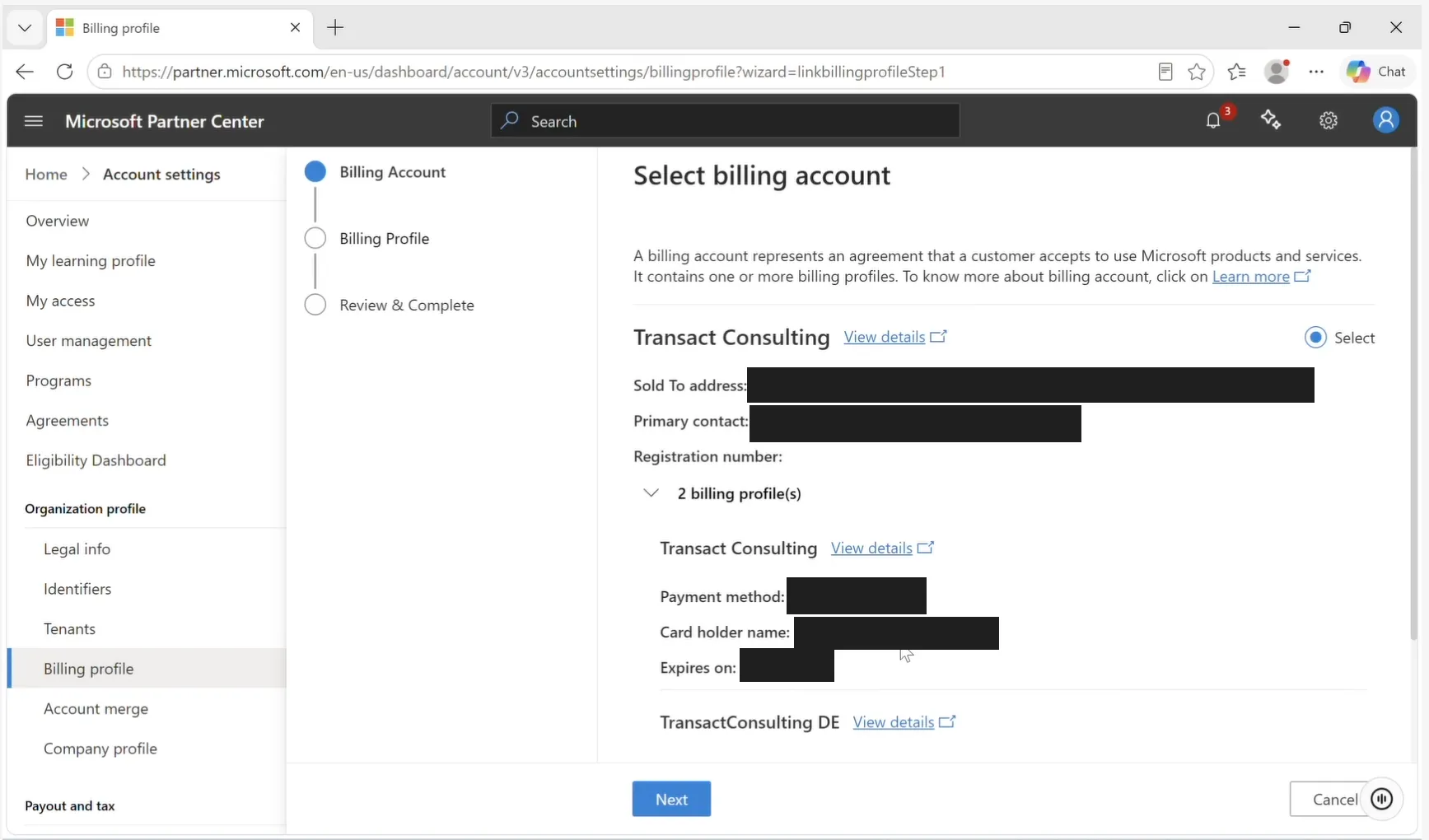The width and height of the screenshot is (1429, 840).
Task: Open Eligibility Dashboard in the sidebar
Action: click(x=96, y=460)
